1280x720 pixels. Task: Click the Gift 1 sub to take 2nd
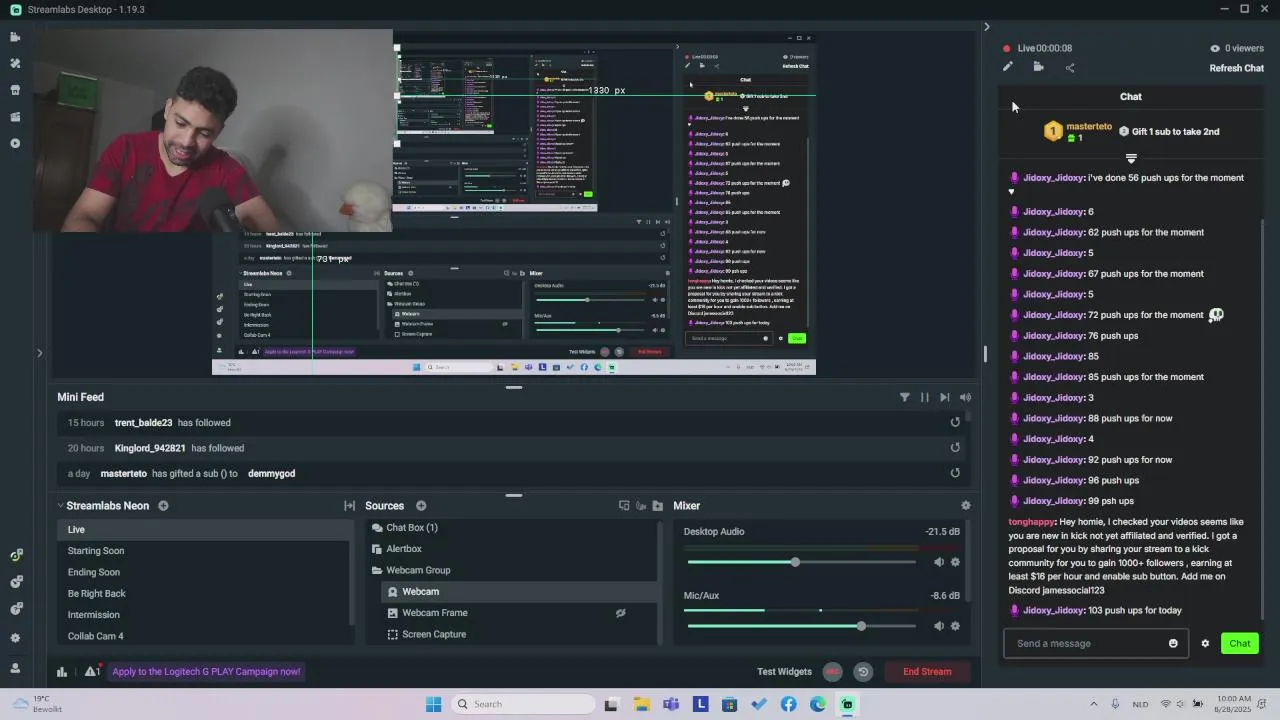pos(1168,132)
